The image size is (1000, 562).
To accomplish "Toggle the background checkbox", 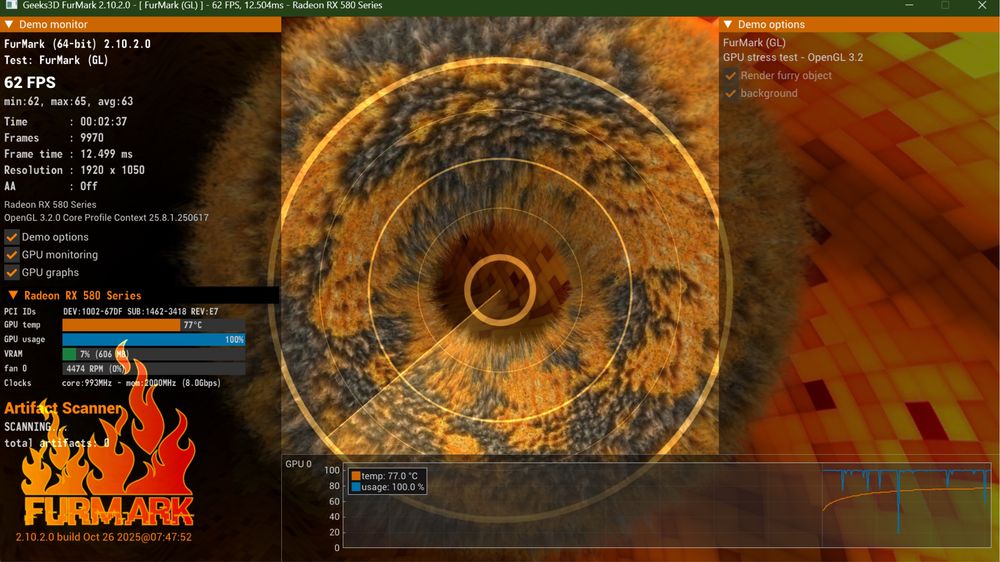I will pos(731,93).
